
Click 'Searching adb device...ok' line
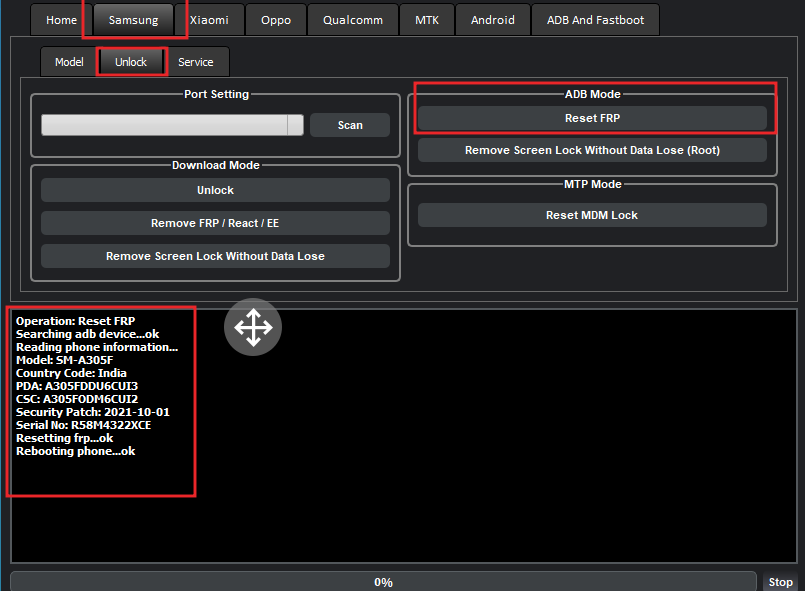[88, 334]
